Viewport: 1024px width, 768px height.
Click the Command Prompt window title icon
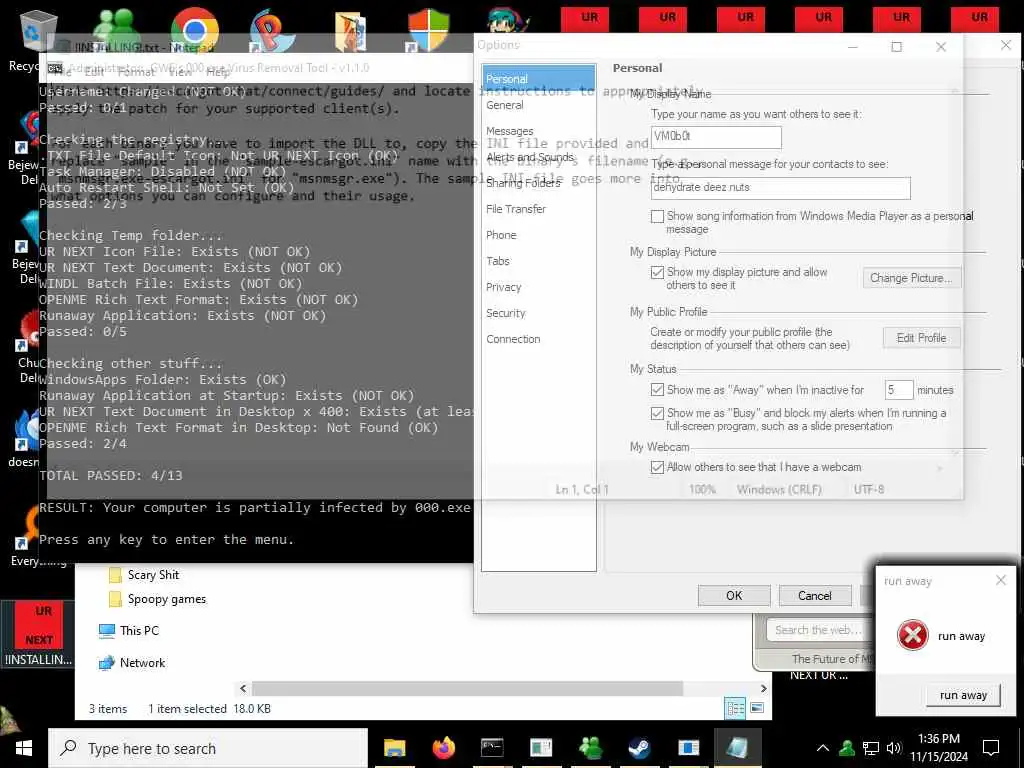(x=55, y=68)
